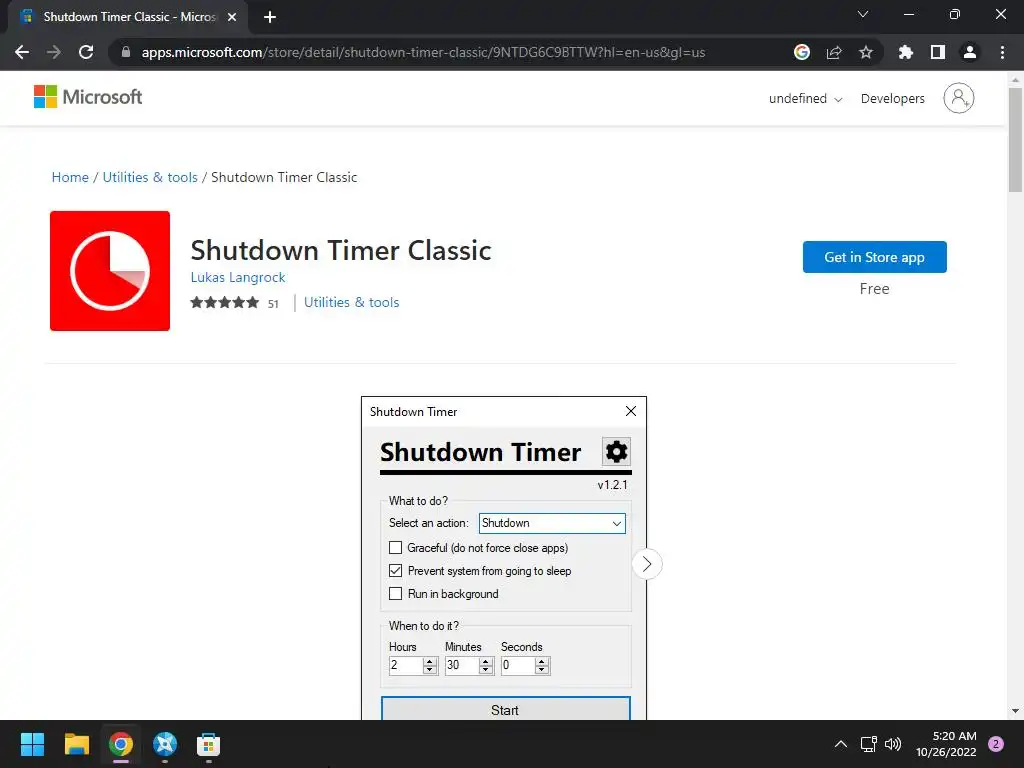Close the Shutdown Timer Classic tab
This screenshot has width=1024, height=768.
coord(232,17)
